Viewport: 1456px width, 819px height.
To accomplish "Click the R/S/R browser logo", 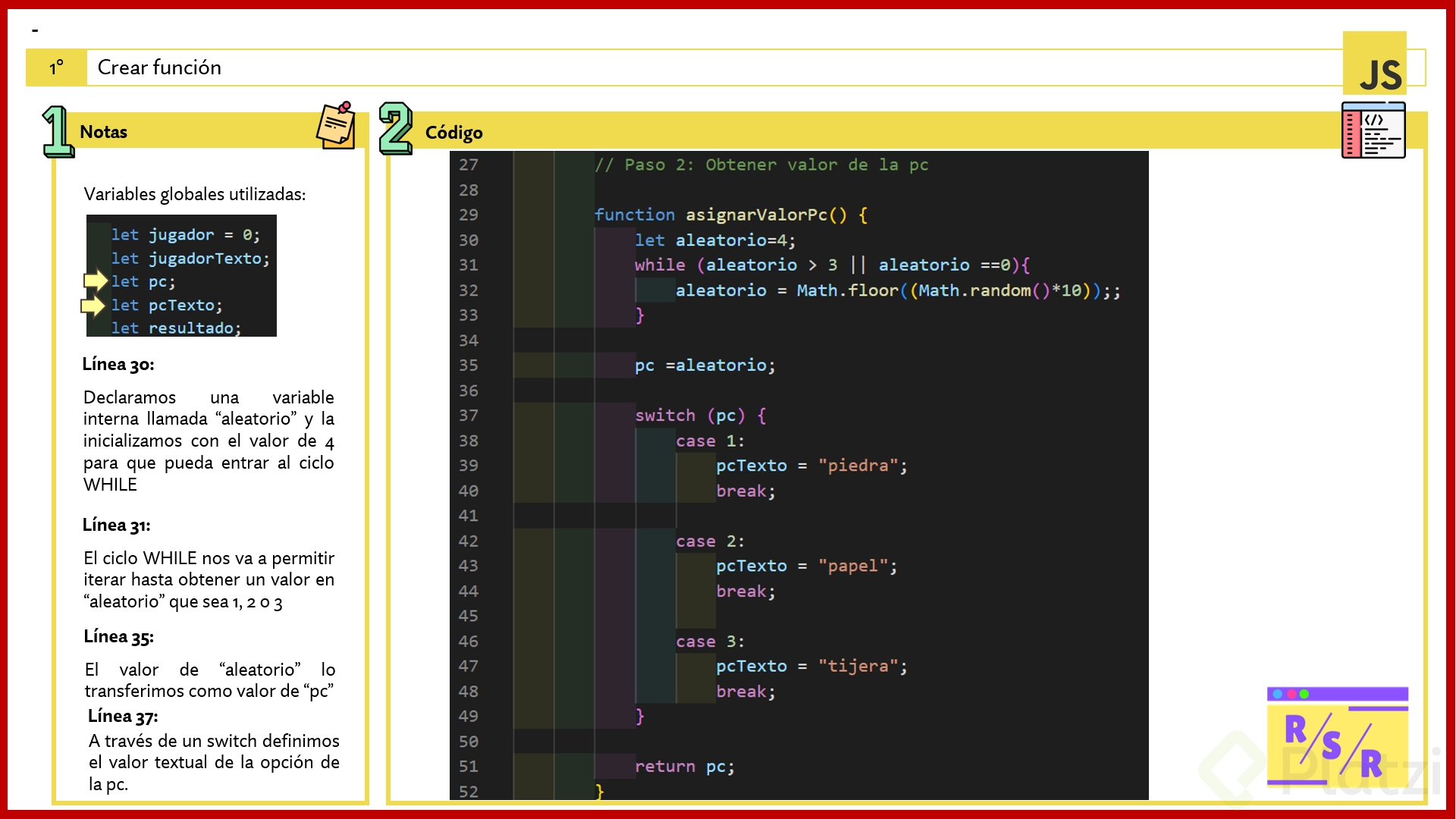I will [1337, 737].
